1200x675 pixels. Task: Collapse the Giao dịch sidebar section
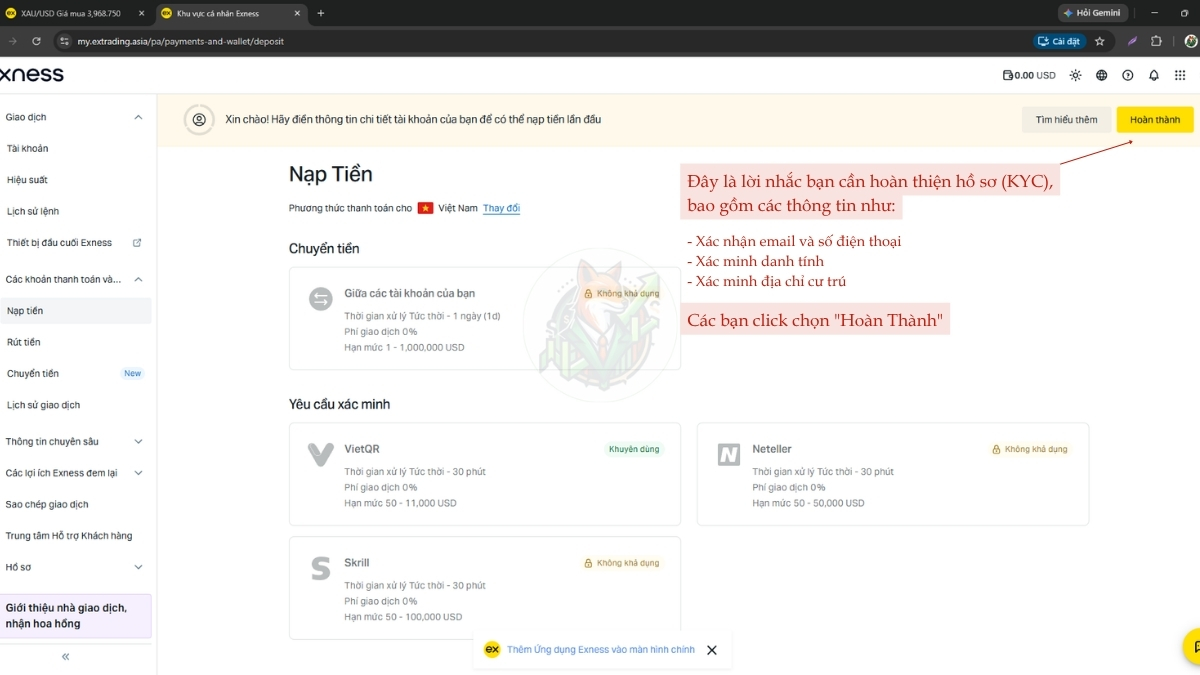coord(138,117)
